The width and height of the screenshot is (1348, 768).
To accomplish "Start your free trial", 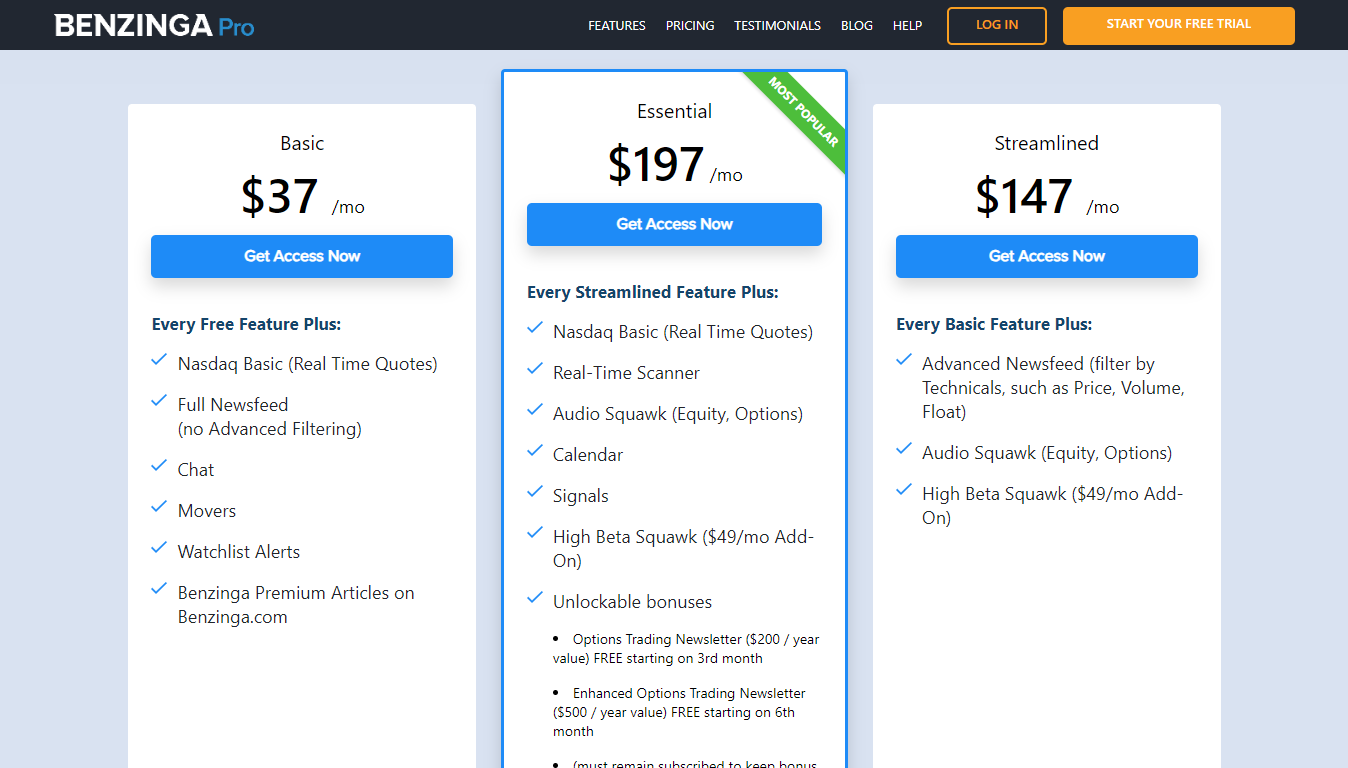I will tap(1178, 25).
